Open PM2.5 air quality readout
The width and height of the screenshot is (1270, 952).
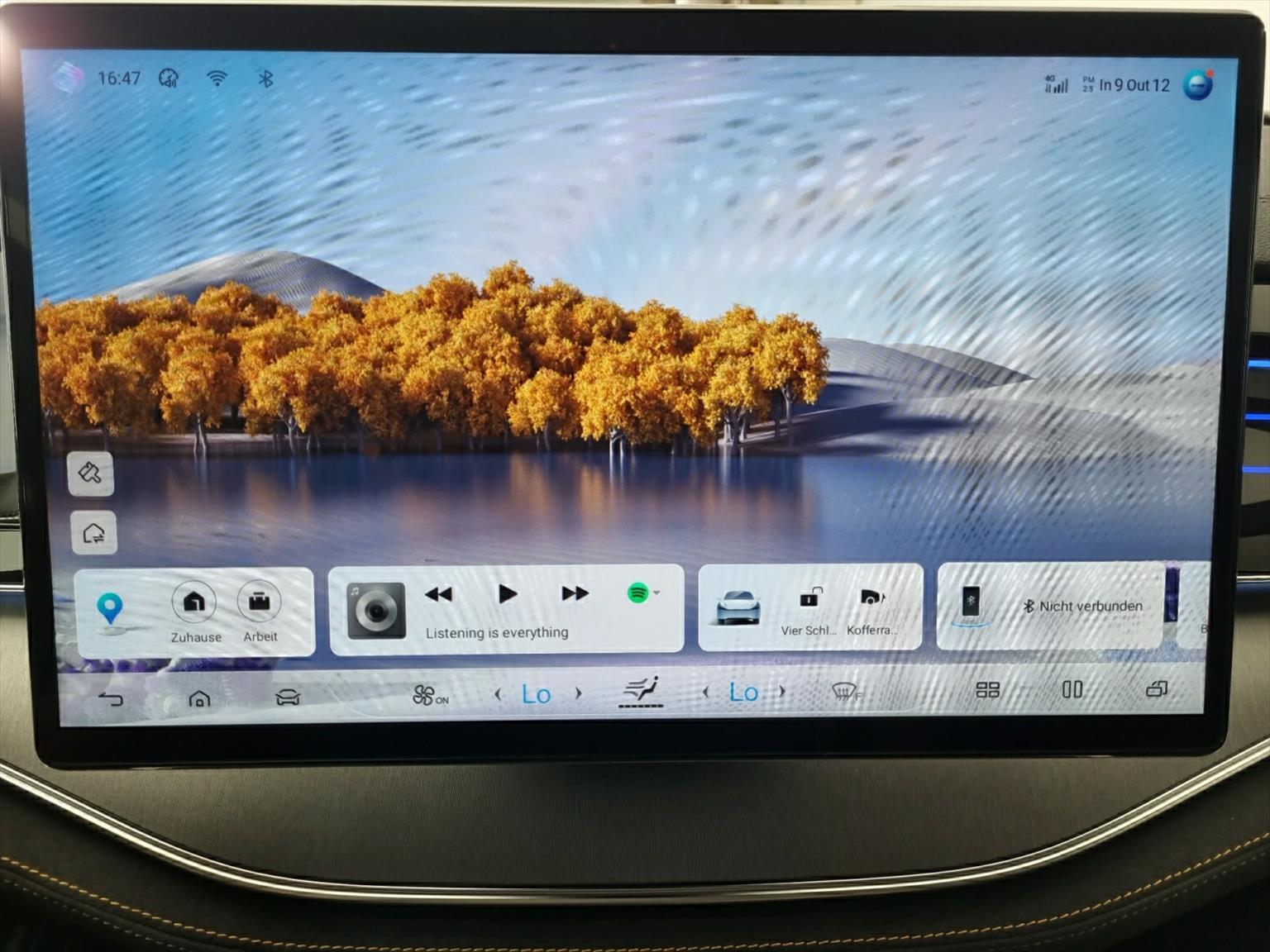pos(1126,84)
